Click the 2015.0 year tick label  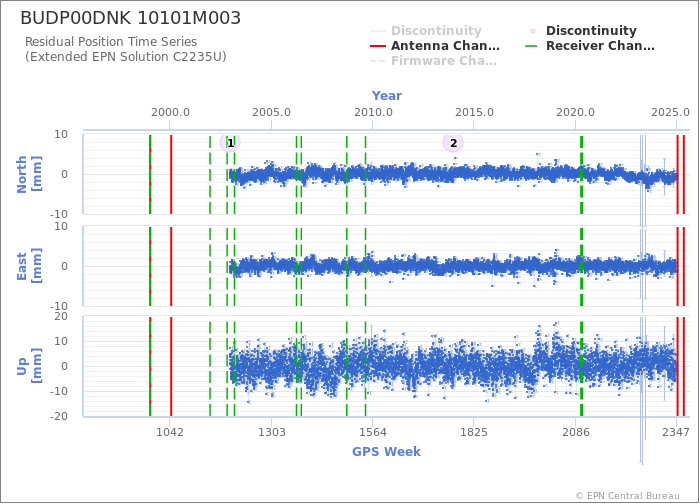(x=474, y=112)
